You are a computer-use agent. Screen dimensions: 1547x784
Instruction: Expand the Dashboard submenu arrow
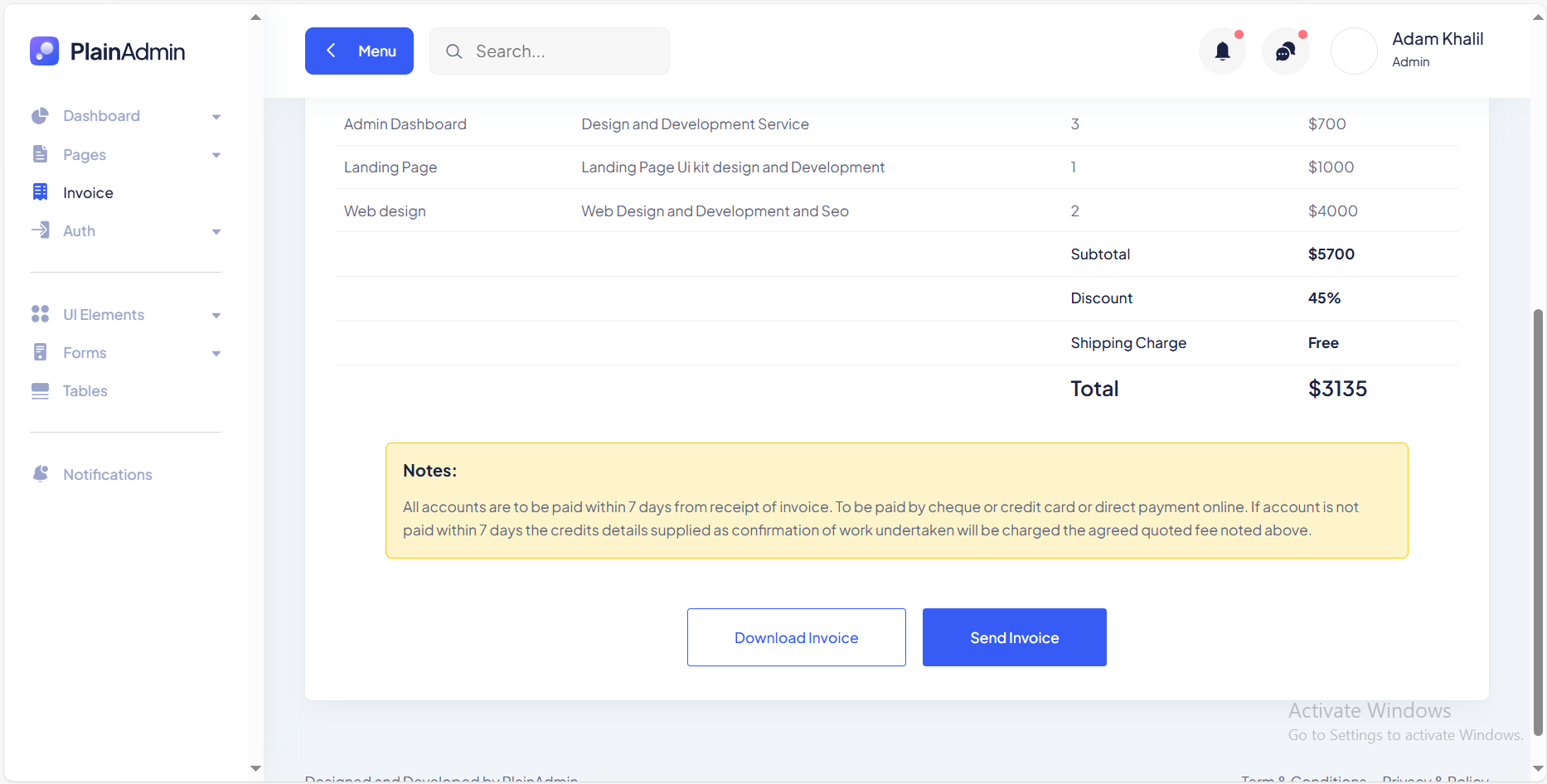(x=216, y=117)
